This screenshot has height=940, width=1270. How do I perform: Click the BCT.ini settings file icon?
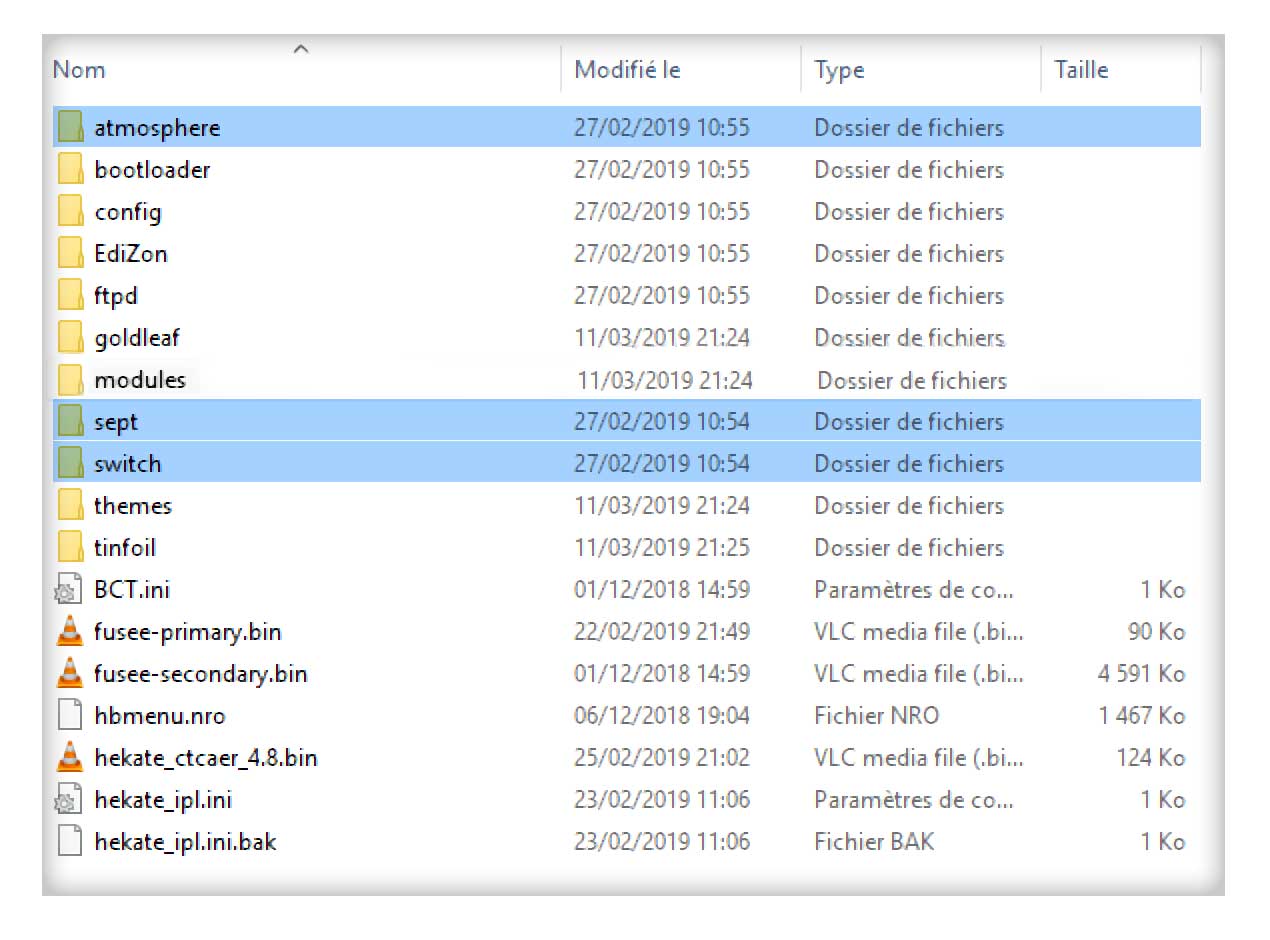tap(67, 590)
